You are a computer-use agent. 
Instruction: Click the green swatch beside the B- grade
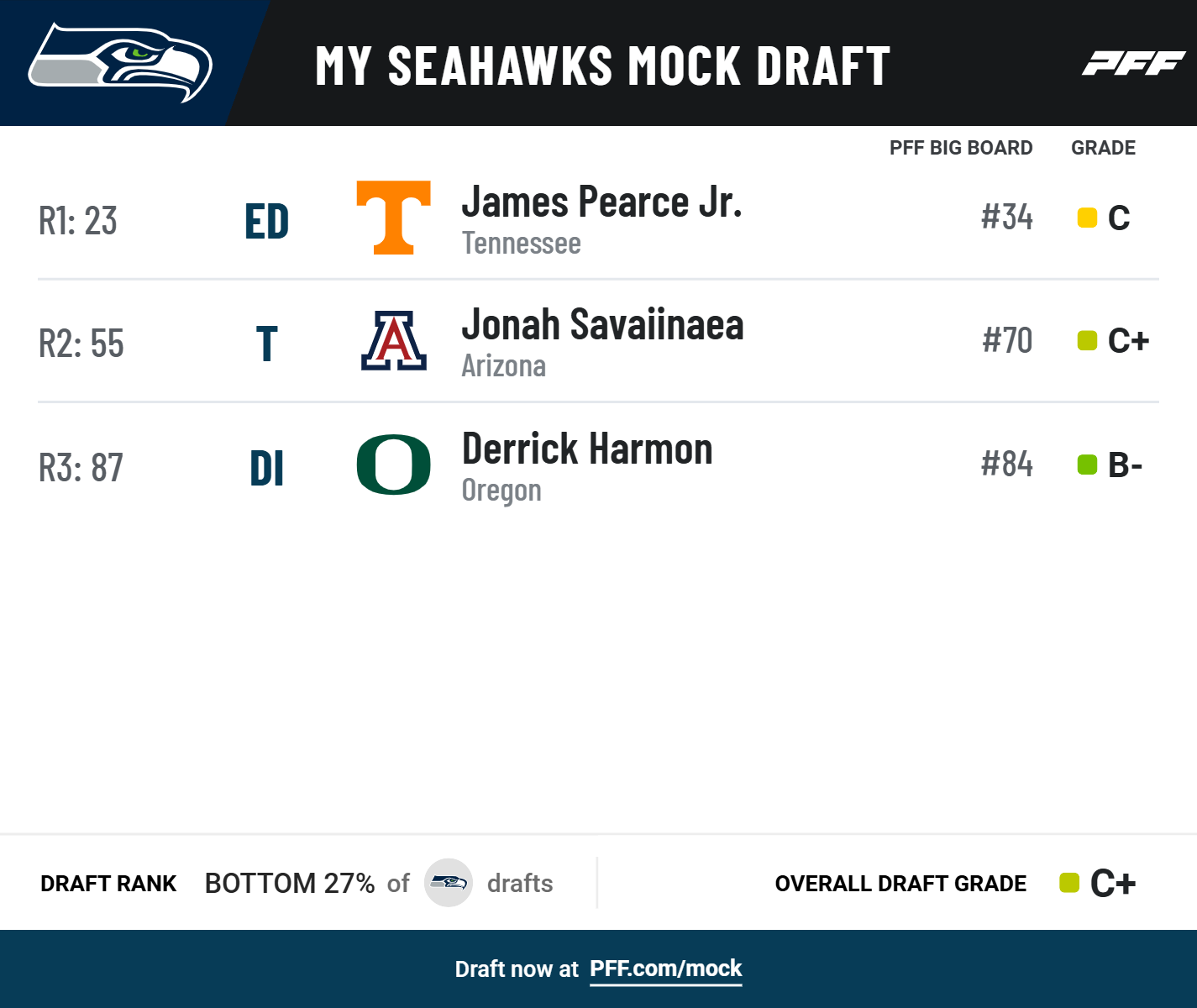1087,465
